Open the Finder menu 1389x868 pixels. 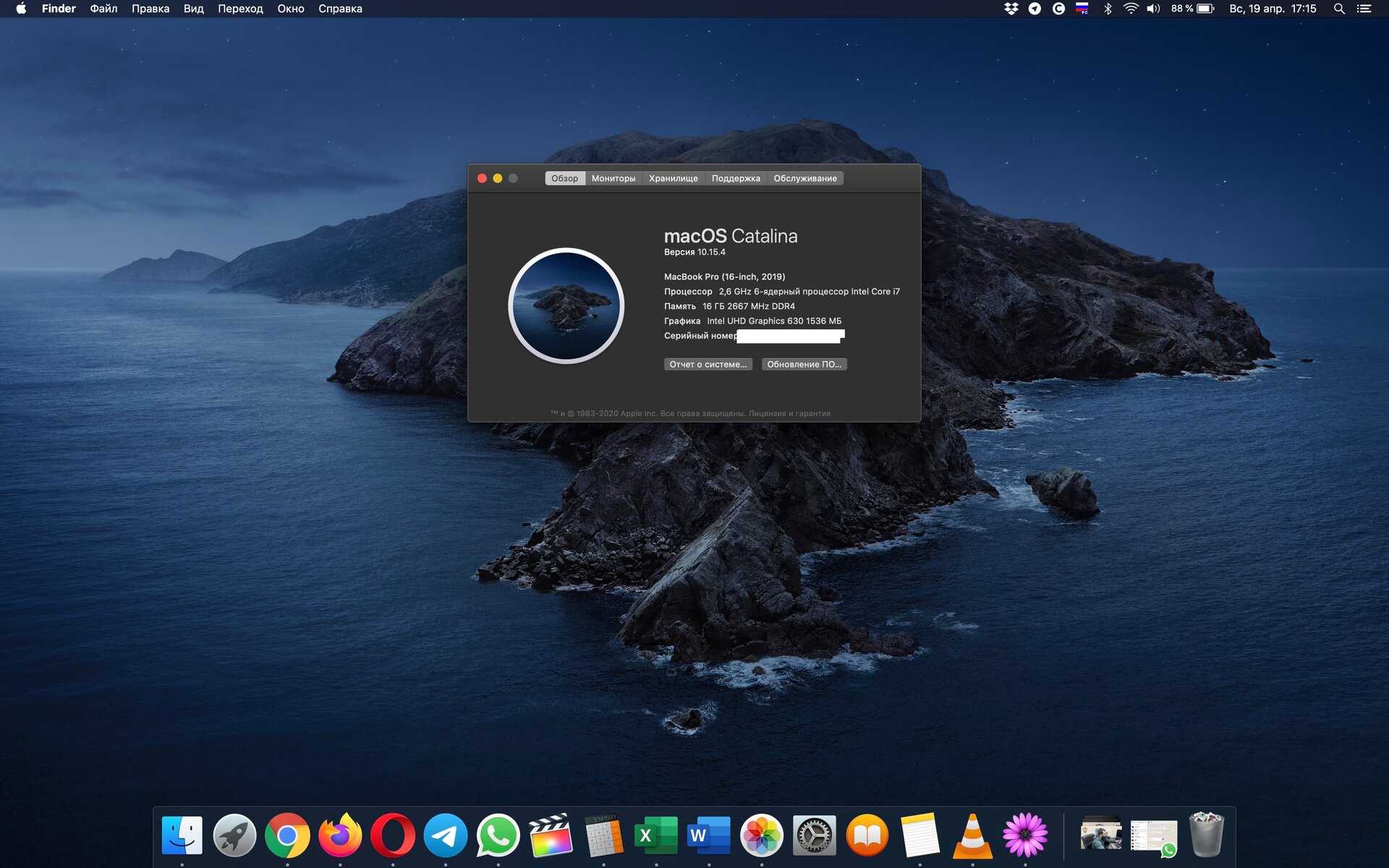pyautogui.click(x=59, y=9)
